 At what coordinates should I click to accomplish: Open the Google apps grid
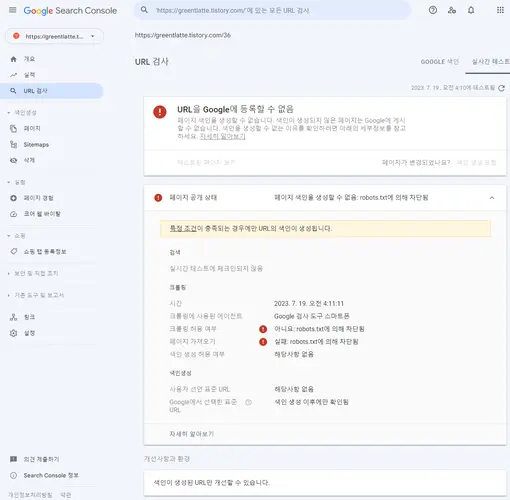[500, 10]
